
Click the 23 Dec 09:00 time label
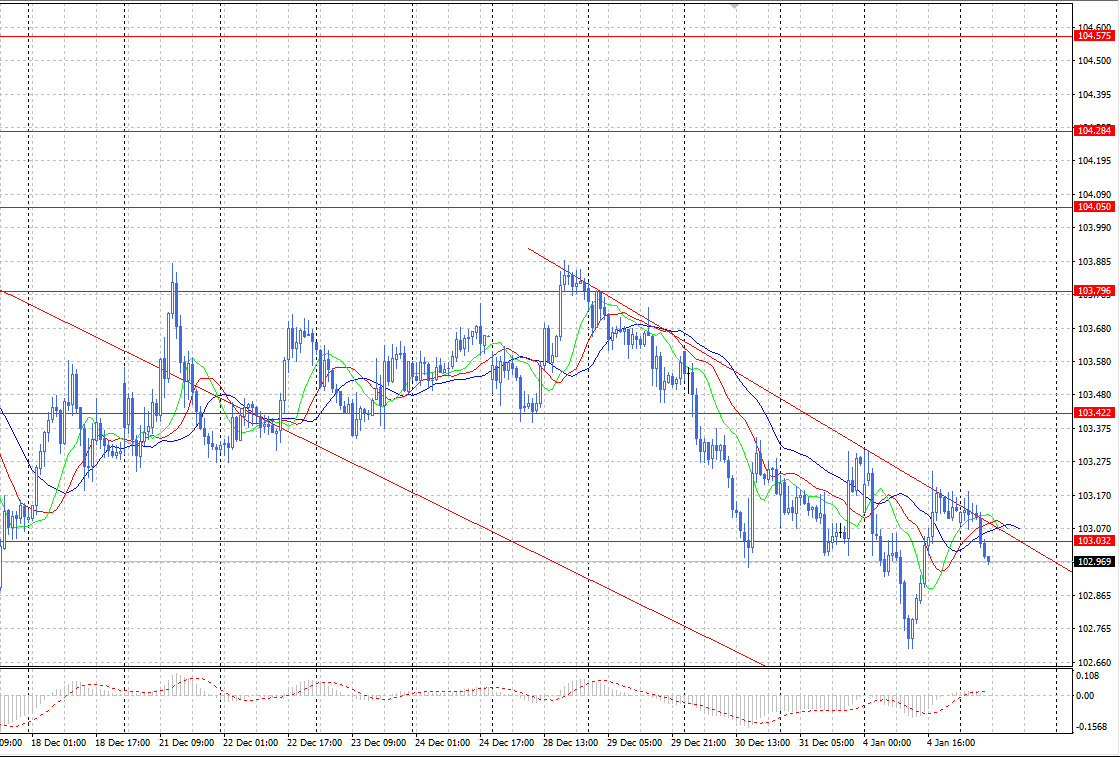(x=379, y=743)
